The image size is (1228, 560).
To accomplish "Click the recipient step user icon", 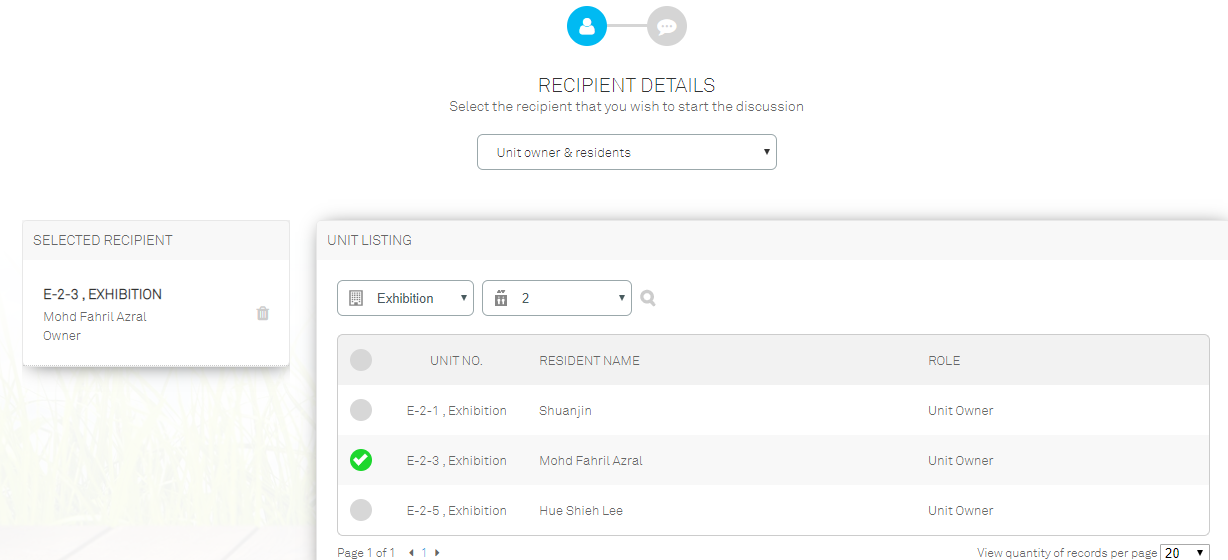I will click(x=587, y=26).
